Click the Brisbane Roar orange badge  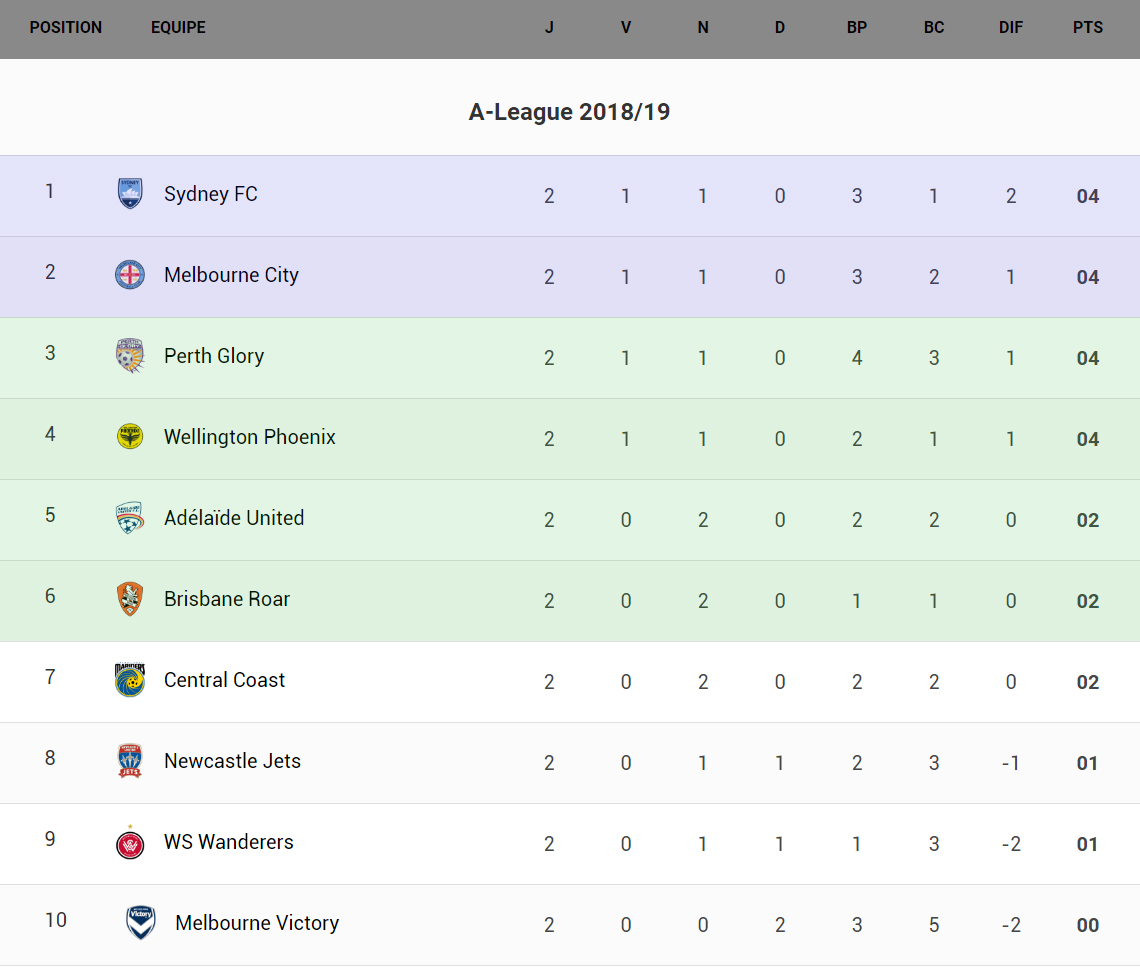(x=130, y=599)
